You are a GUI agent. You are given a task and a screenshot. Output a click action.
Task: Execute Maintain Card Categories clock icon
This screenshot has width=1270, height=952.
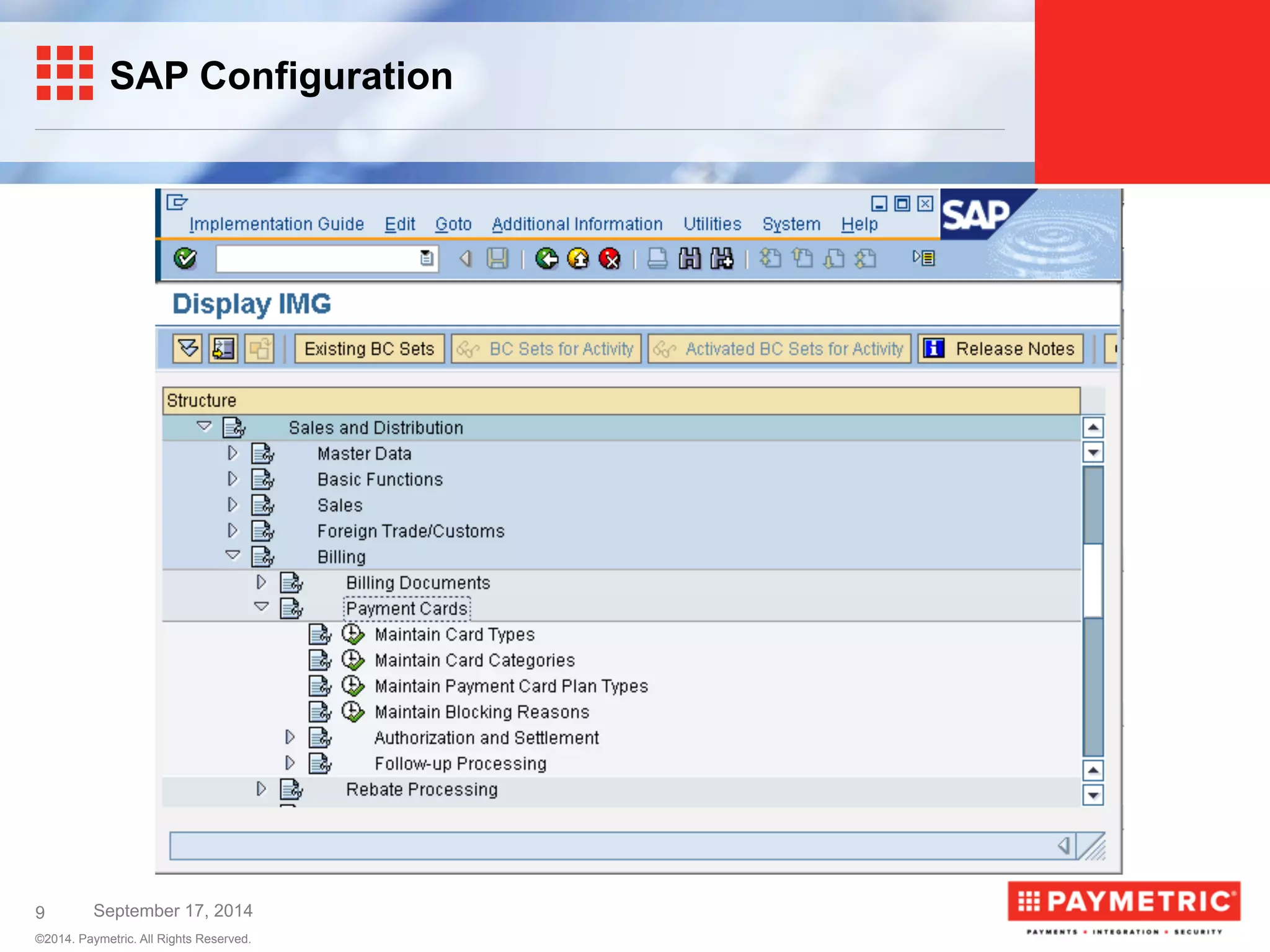pyautogui.click(x=353, y=660)
